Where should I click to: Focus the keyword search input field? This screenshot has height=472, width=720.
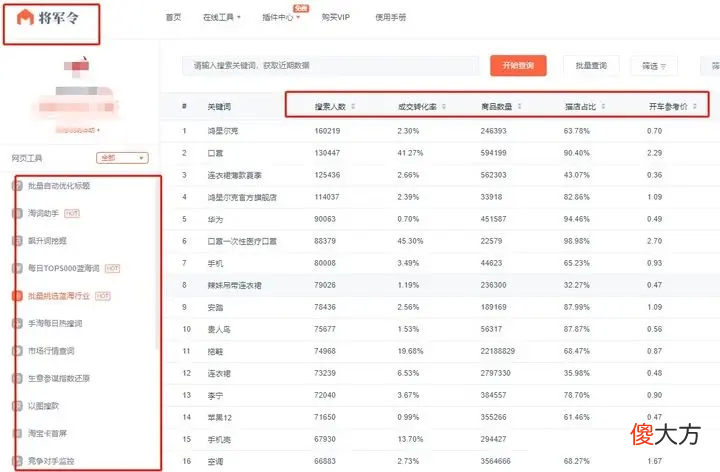330,66
